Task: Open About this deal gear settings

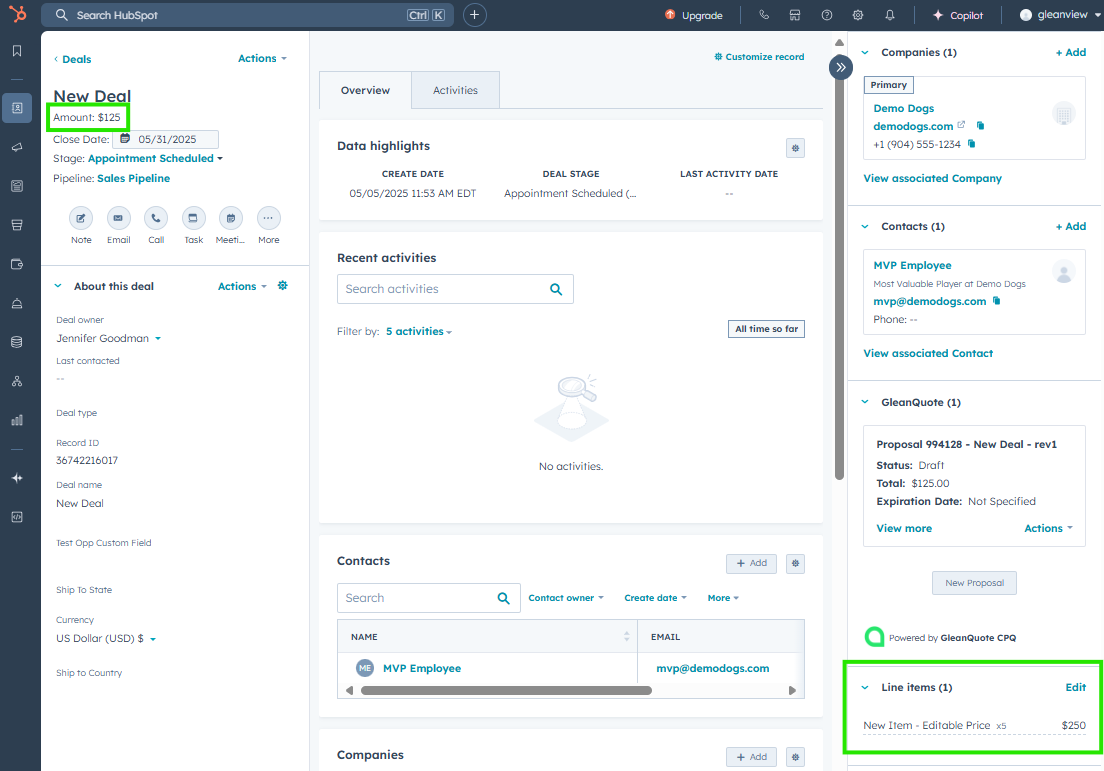Action: 282,286
